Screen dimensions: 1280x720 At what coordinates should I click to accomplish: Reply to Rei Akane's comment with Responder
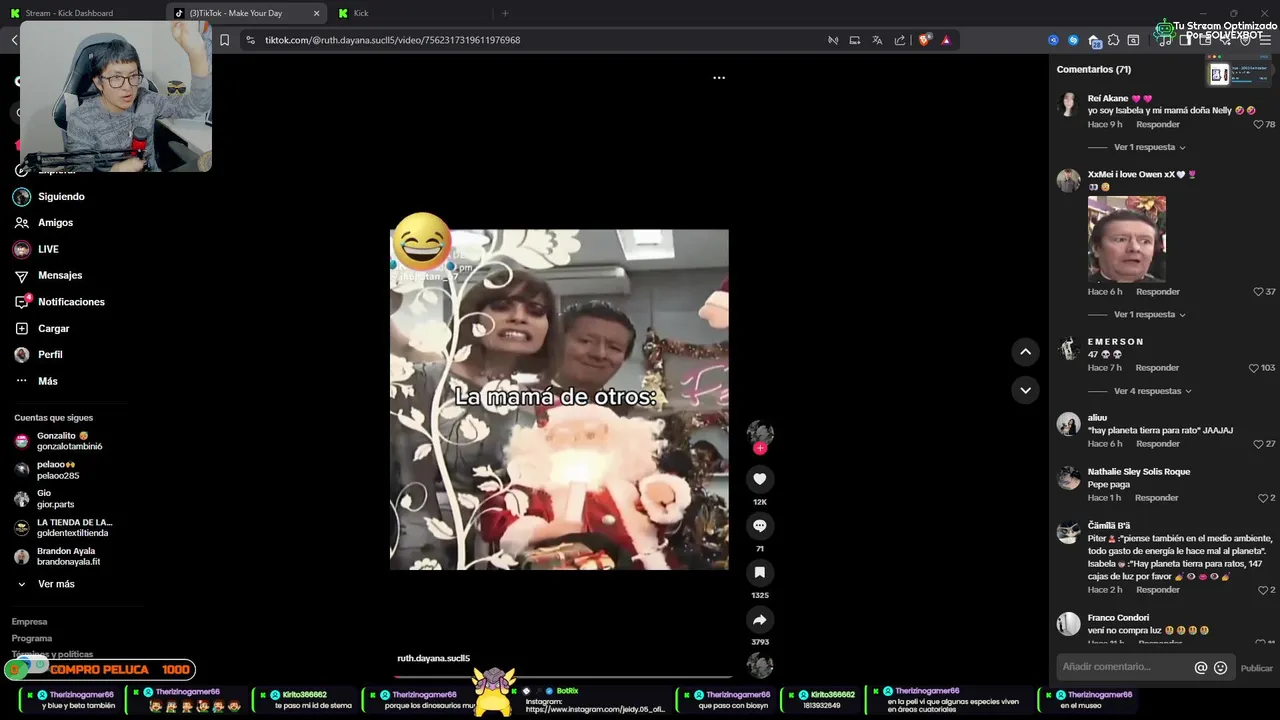(1158, 125)
